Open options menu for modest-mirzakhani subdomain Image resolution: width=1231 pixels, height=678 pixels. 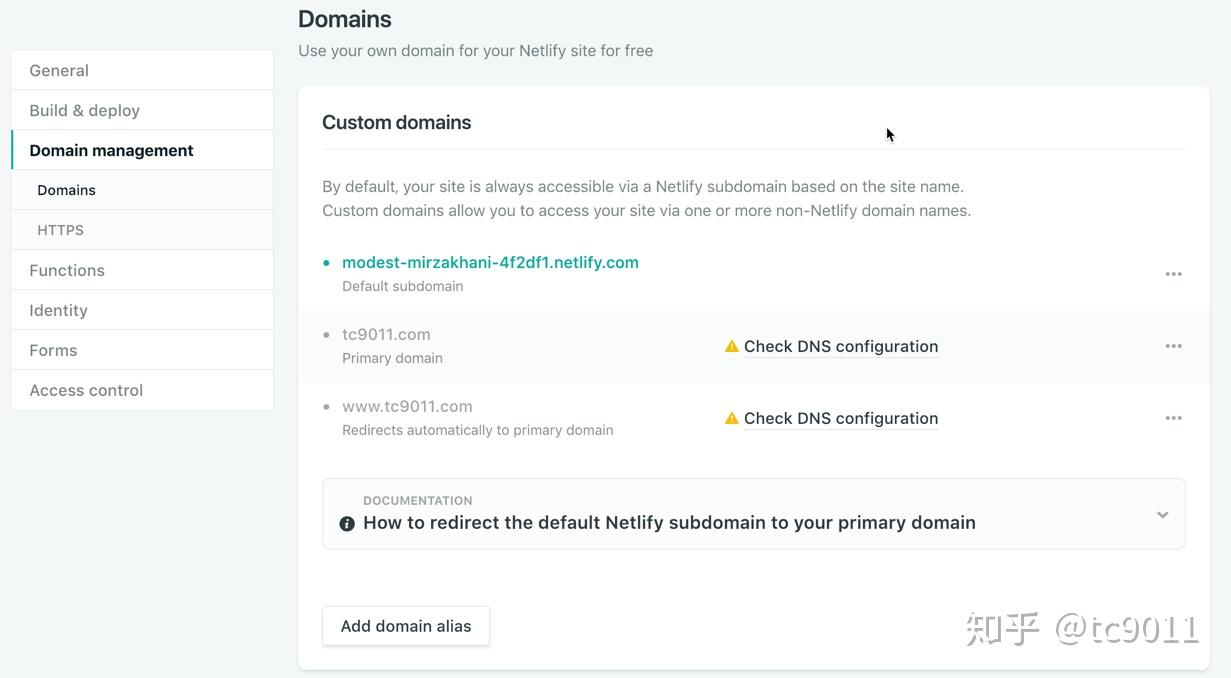[1174, 273]
